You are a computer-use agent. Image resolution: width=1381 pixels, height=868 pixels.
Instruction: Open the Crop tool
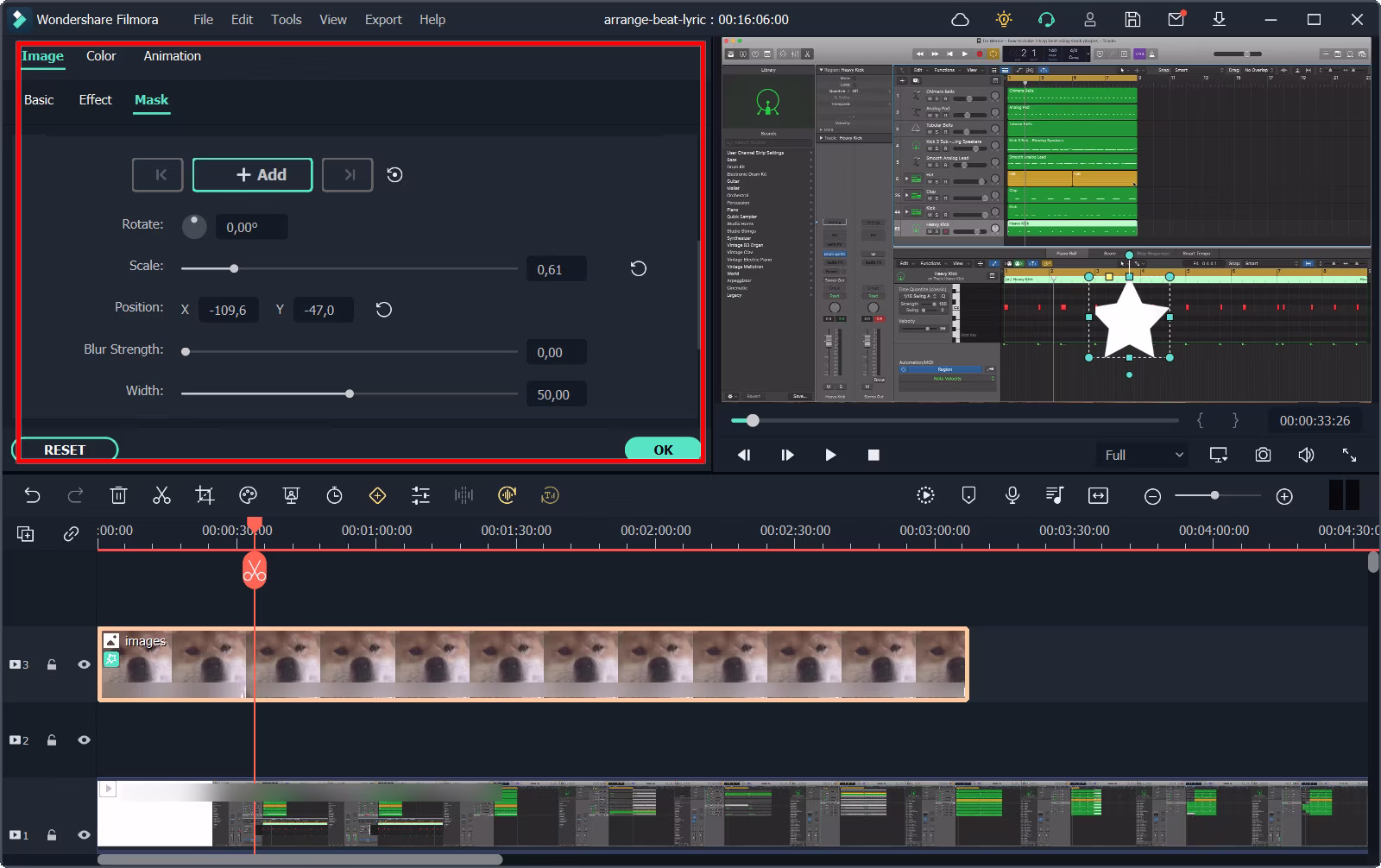pyautogui.click(x=205, y=495)
